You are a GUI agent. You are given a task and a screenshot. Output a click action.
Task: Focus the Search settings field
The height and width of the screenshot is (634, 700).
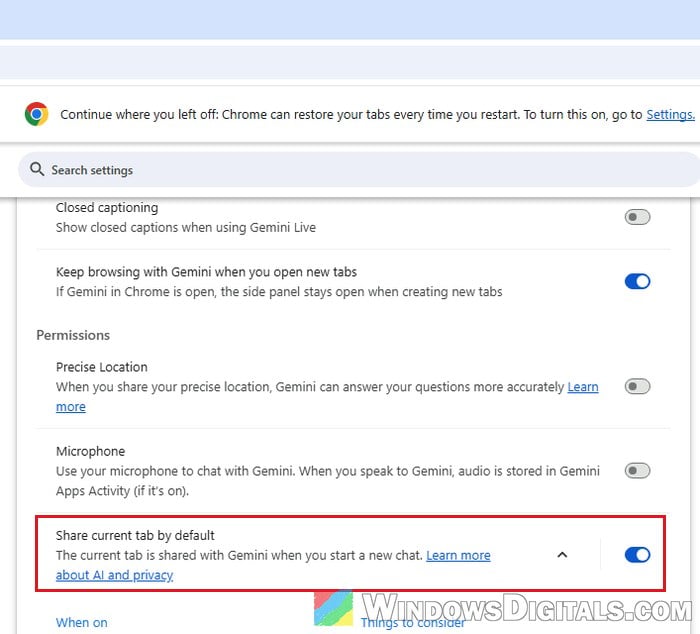point(359,170)
